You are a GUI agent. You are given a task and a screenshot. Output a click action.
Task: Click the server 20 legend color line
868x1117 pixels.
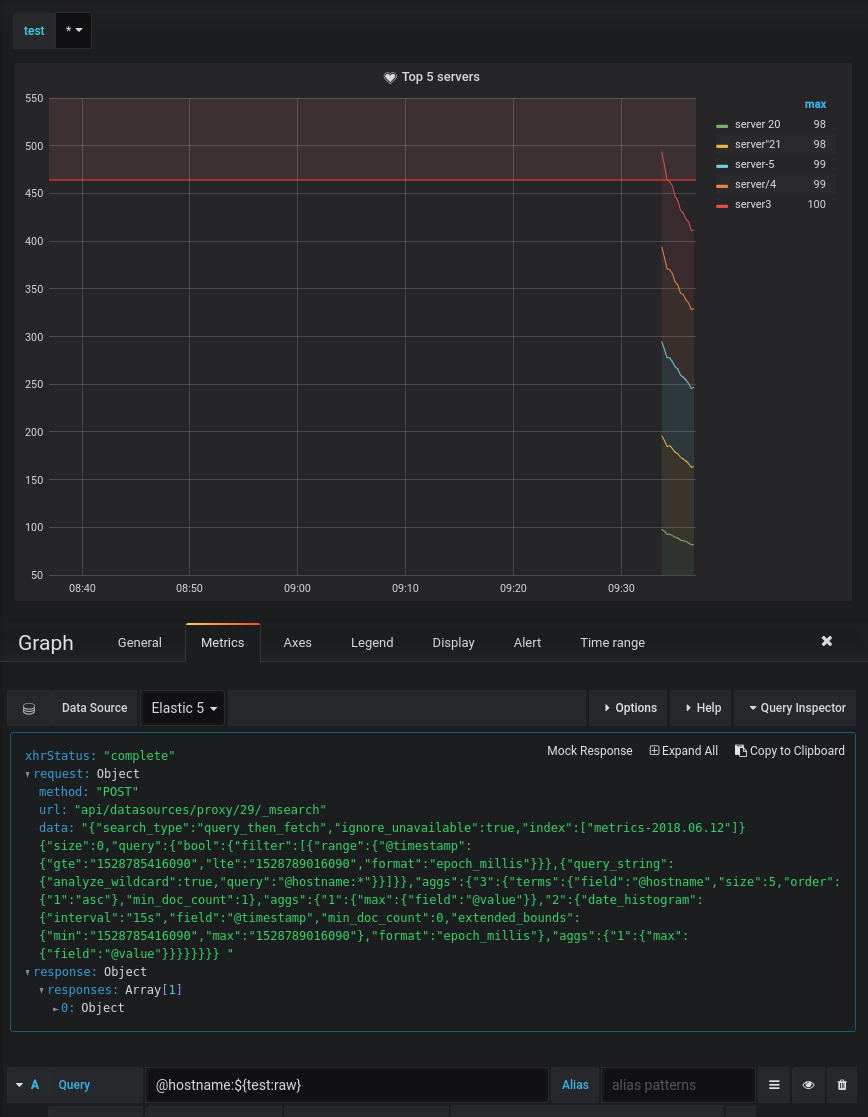[x=722, y=124]
